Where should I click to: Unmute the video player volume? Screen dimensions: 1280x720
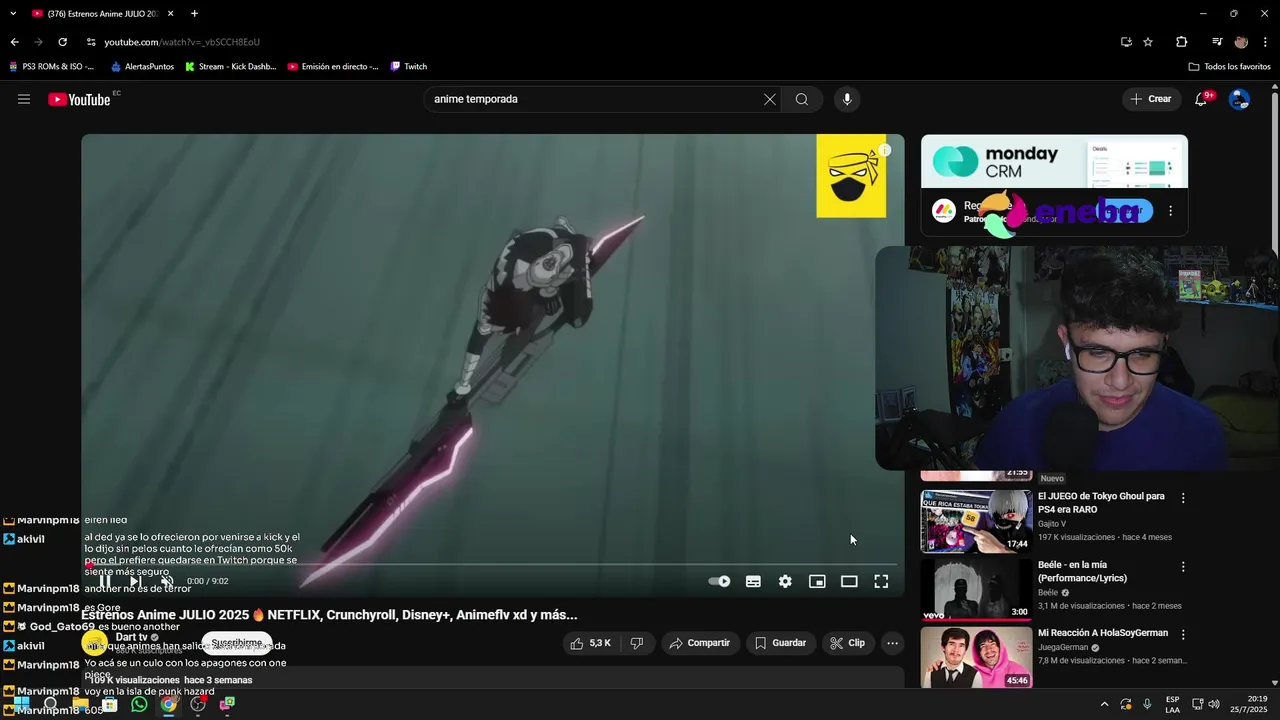pyautogui.click(x=167, y=581)
